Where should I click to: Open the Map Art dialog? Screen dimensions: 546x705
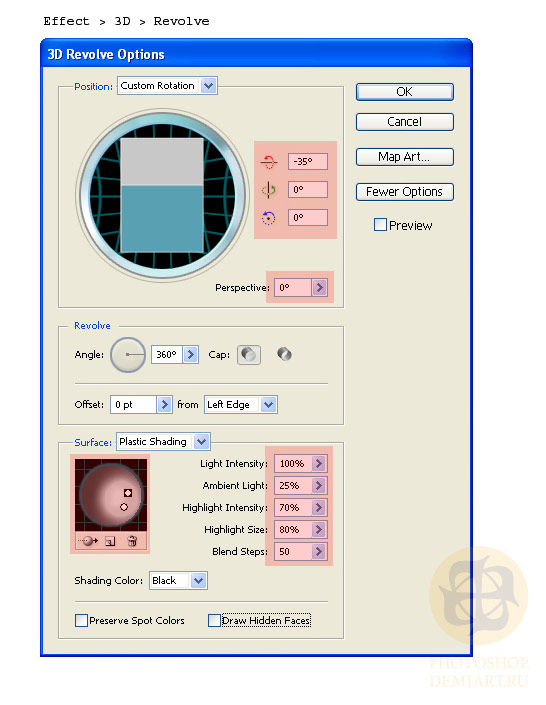(x=405, y=157)
